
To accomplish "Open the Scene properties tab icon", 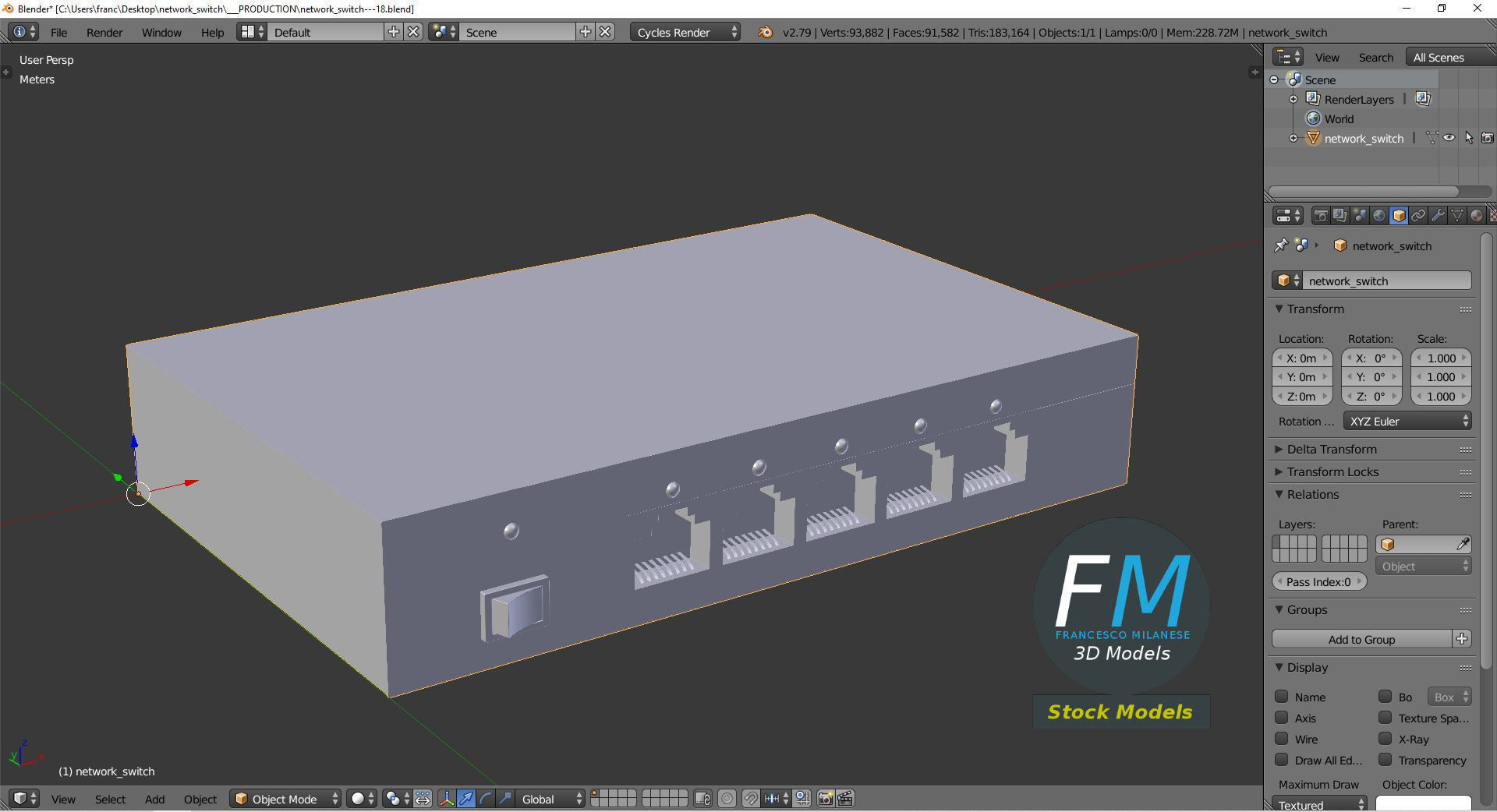I will pyautogui.click(x=1360, y=216).
